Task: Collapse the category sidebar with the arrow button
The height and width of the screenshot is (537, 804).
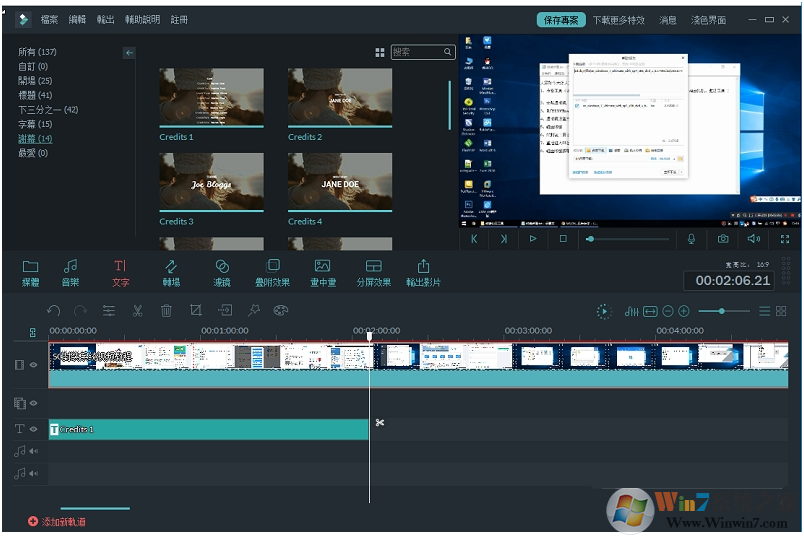Action: [x=129, y=53]
